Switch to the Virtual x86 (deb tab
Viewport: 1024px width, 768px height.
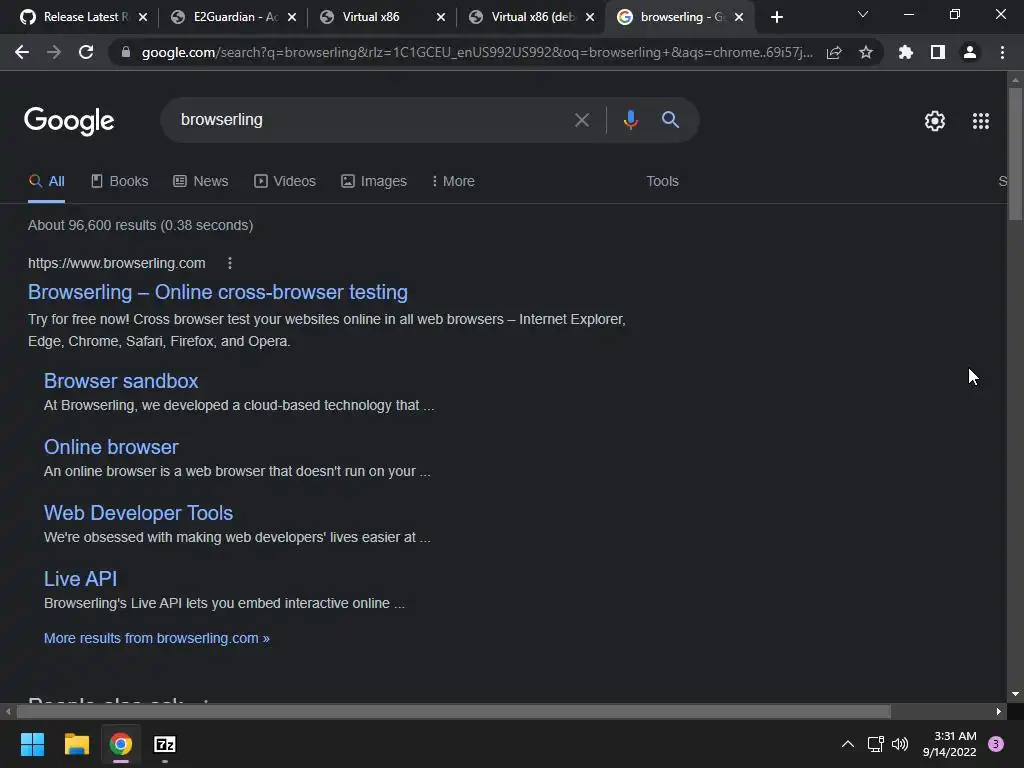532,17
